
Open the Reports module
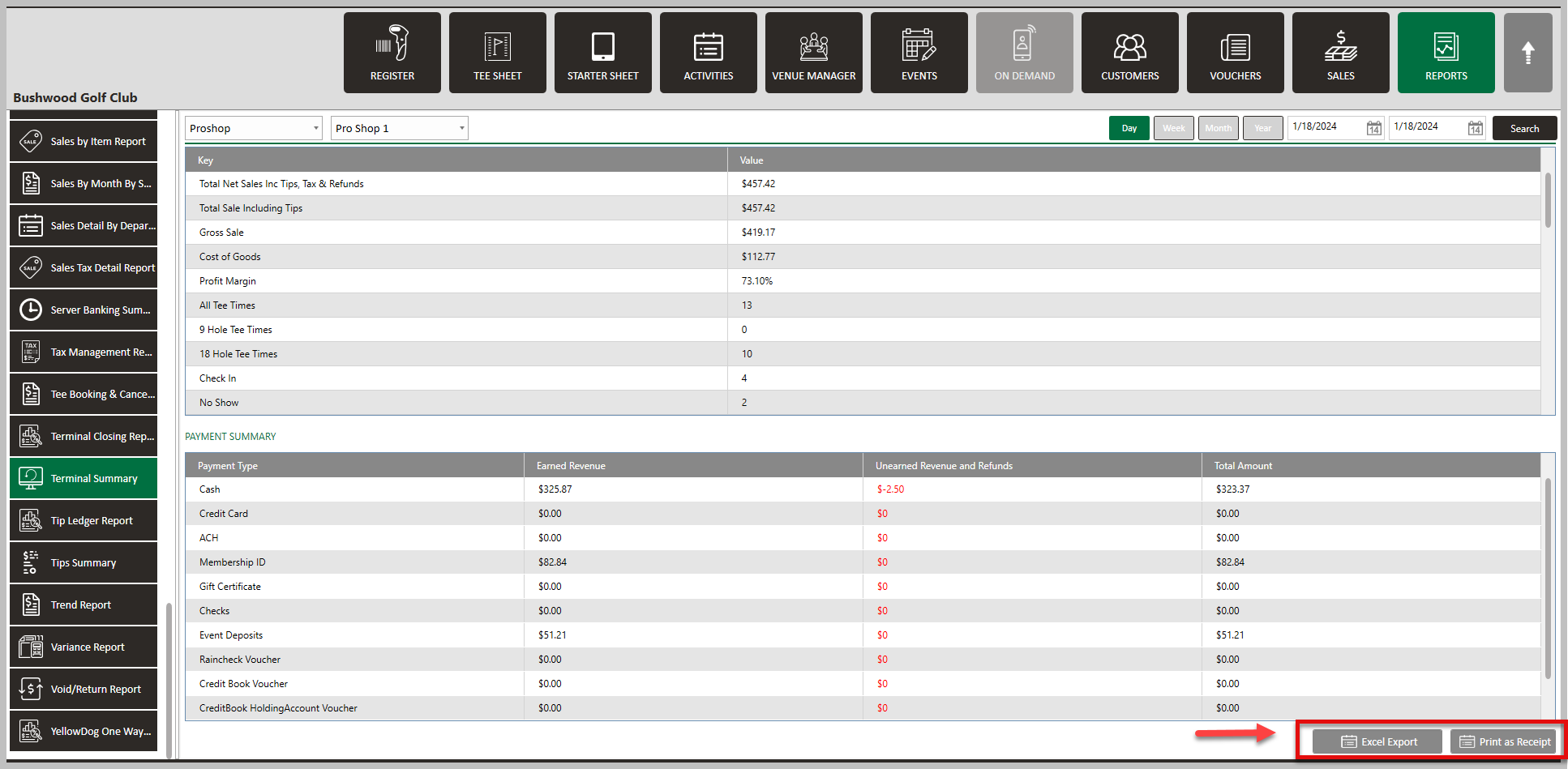1446,53
